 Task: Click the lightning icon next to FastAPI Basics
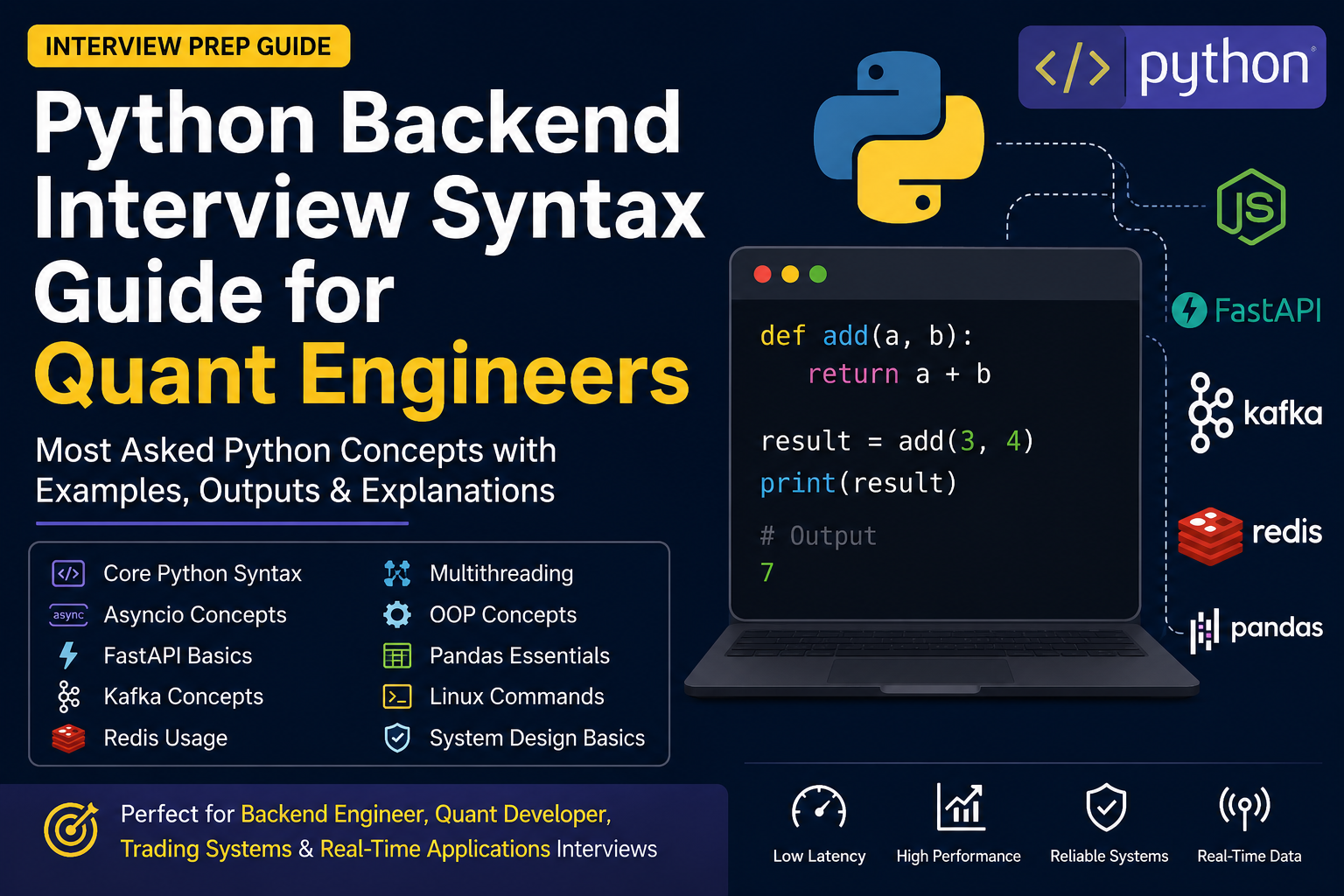tap(68, 655)
